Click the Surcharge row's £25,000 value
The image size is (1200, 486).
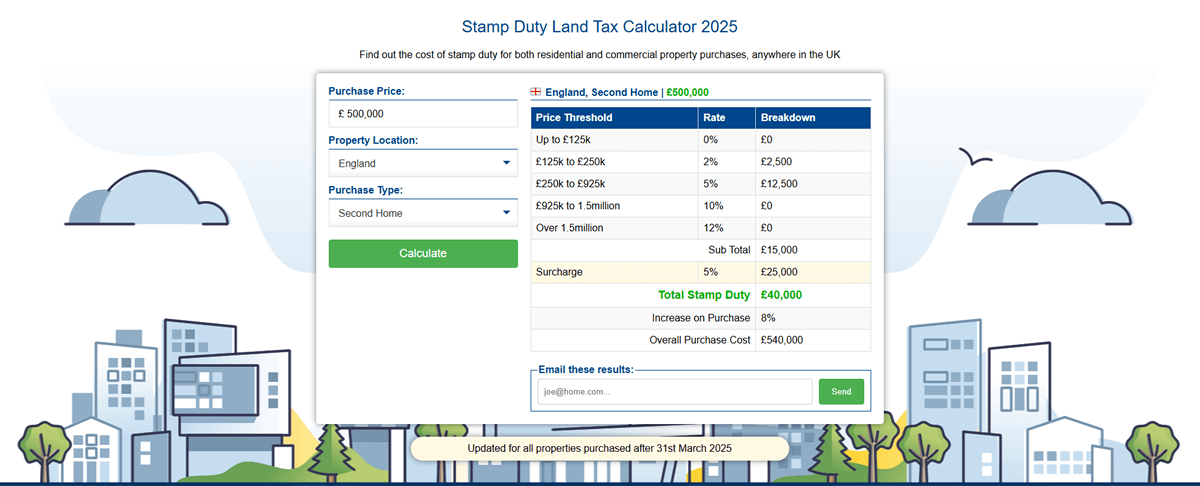[x=779, y=272]
